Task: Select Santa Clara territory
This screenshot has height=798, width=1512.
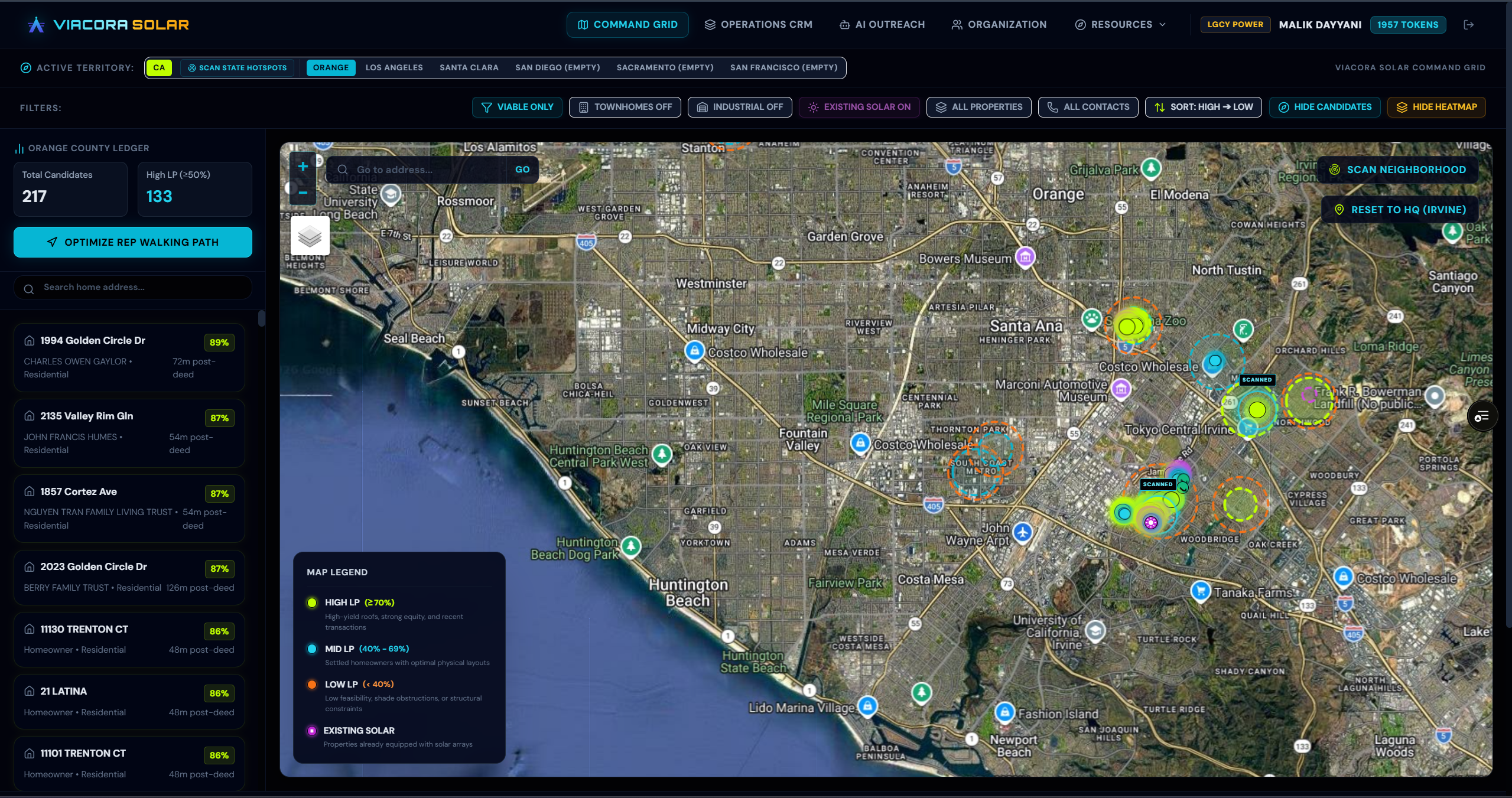Action: pyautogui.click(x=469, y=68)
